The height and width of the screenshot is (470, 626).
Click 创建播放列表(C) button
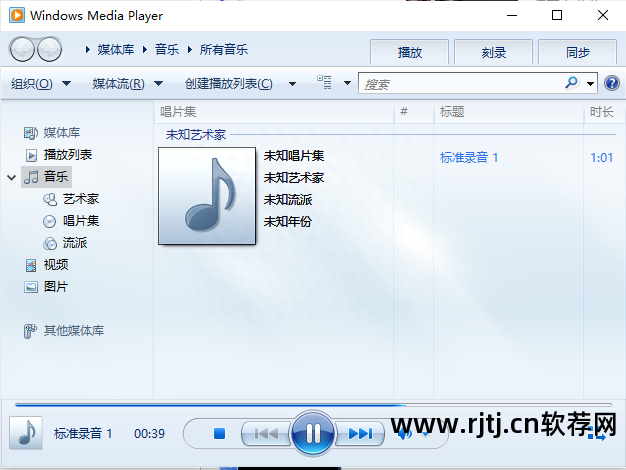point(228,84)
